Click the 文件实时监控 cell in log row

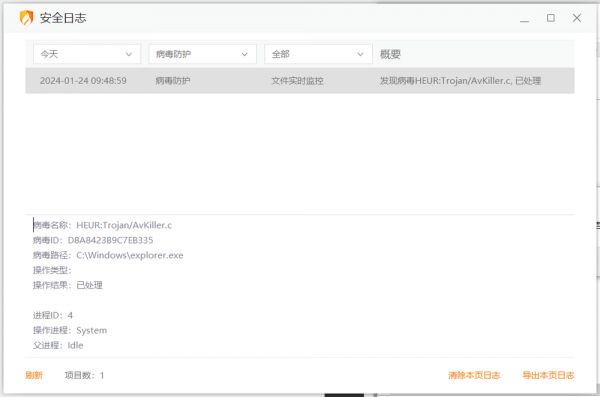coord(297,81)
